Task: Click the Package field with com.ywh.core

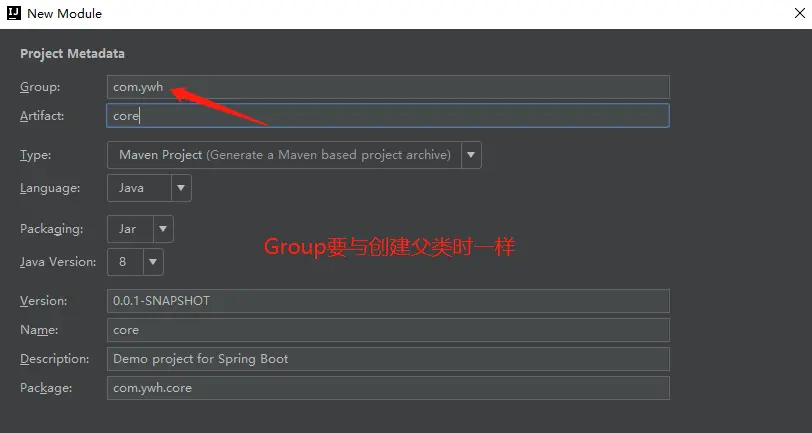Action: click(x=388, y=388)
